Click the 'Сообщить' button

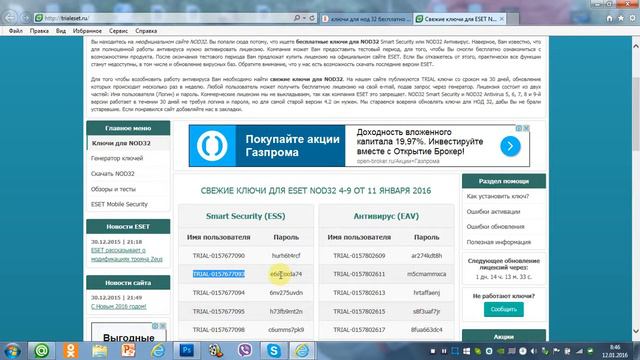point(504,309)
